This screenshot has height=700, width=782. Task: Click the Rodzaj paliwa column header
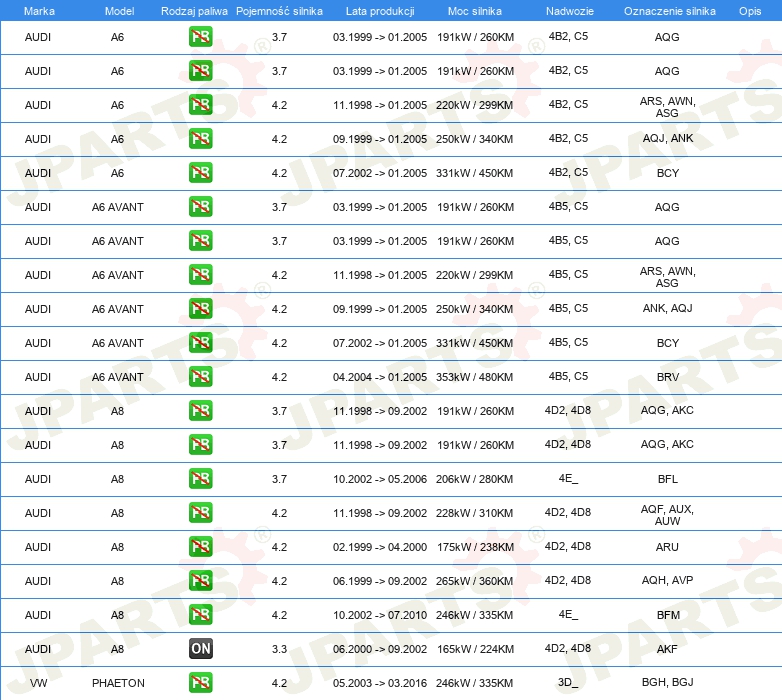click(x=194, y=10)
